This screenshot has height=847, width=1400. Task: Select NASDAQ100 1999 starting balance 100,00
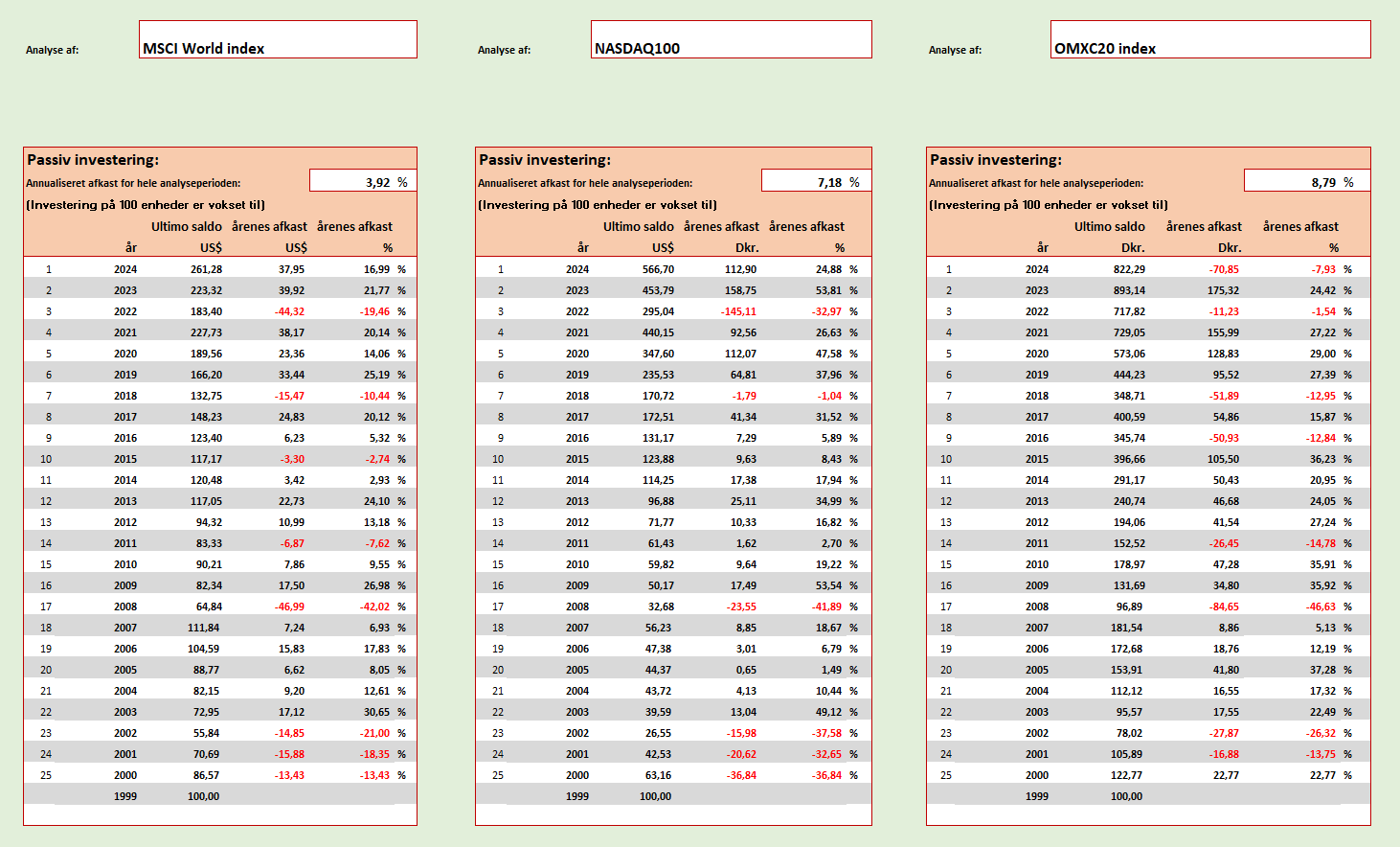tap(655, 796)
